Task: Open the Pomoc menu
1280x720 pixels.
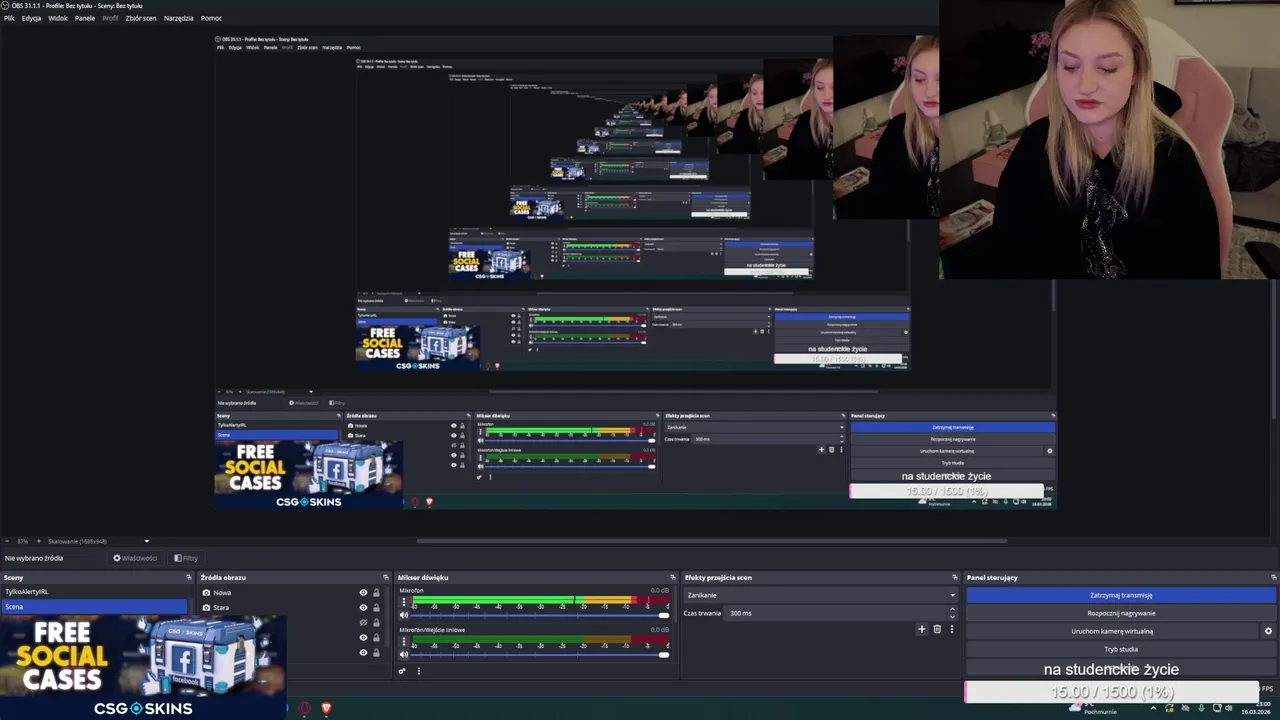Action: (x=211, y=18)
